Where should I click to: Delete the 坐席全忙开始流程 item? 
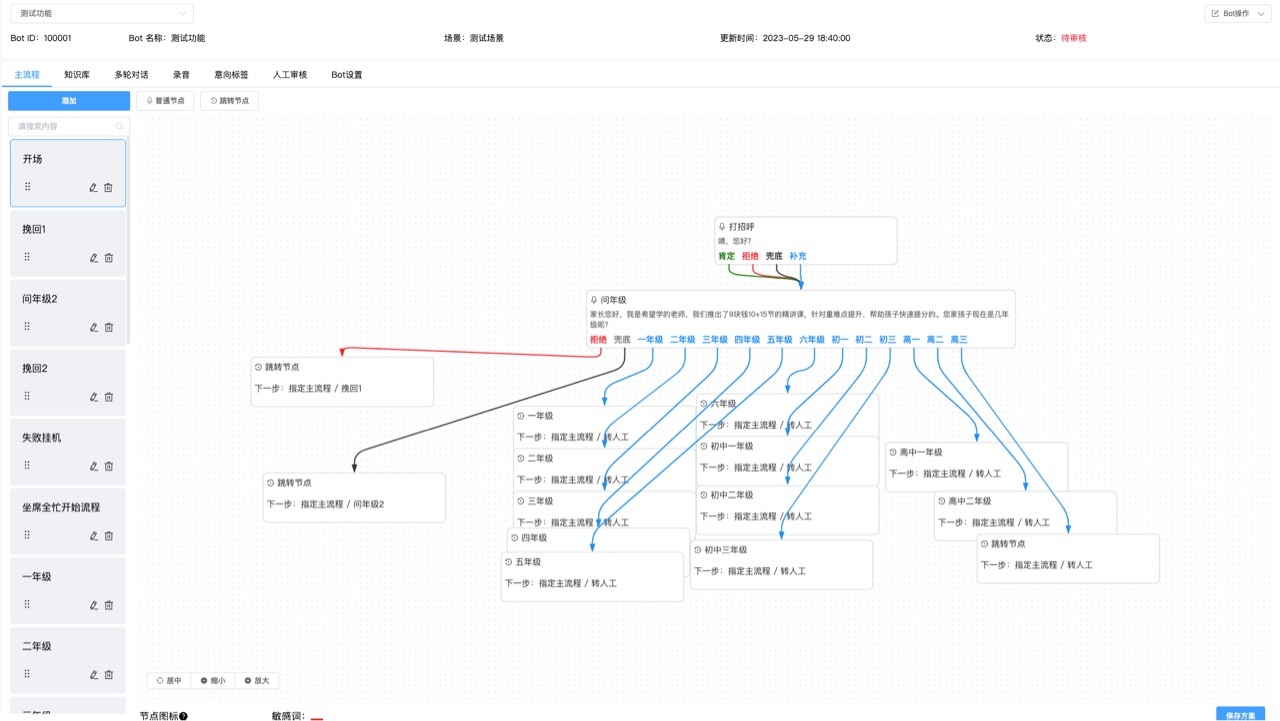pyautogui.click(x=109, y=535)
